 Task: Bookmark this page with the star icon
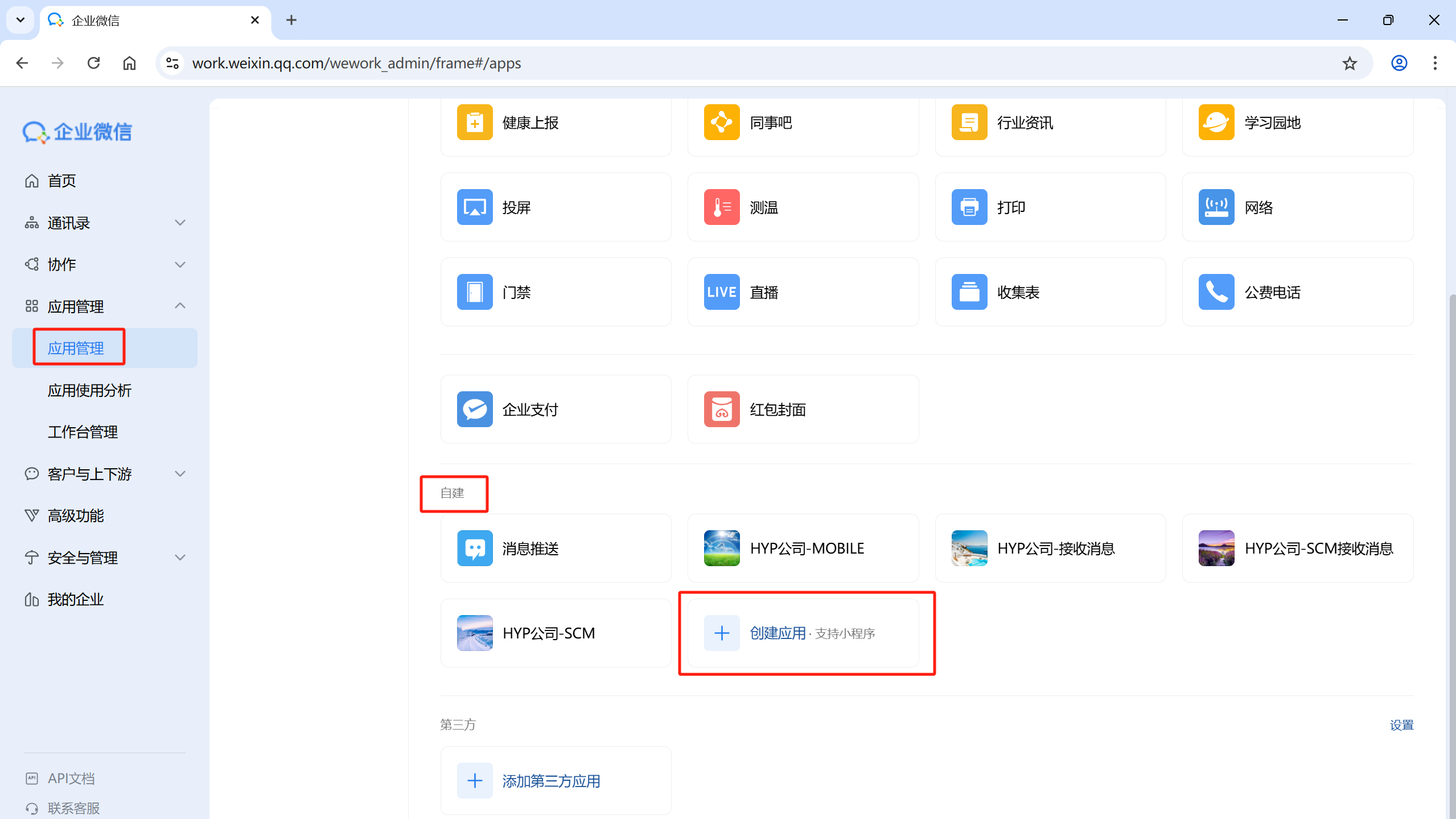coord(1349,63)
